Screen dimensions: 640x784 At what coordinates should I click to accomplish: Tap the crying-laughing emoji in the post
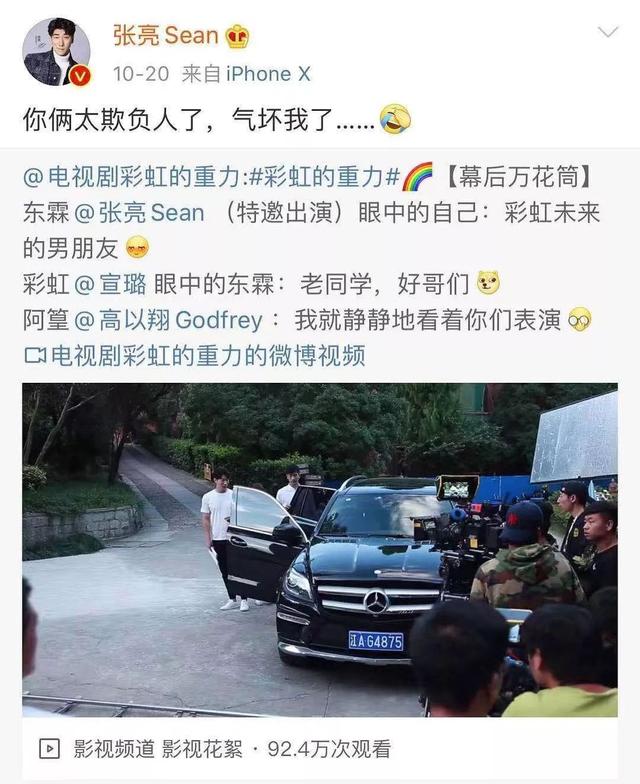(396, 120)
